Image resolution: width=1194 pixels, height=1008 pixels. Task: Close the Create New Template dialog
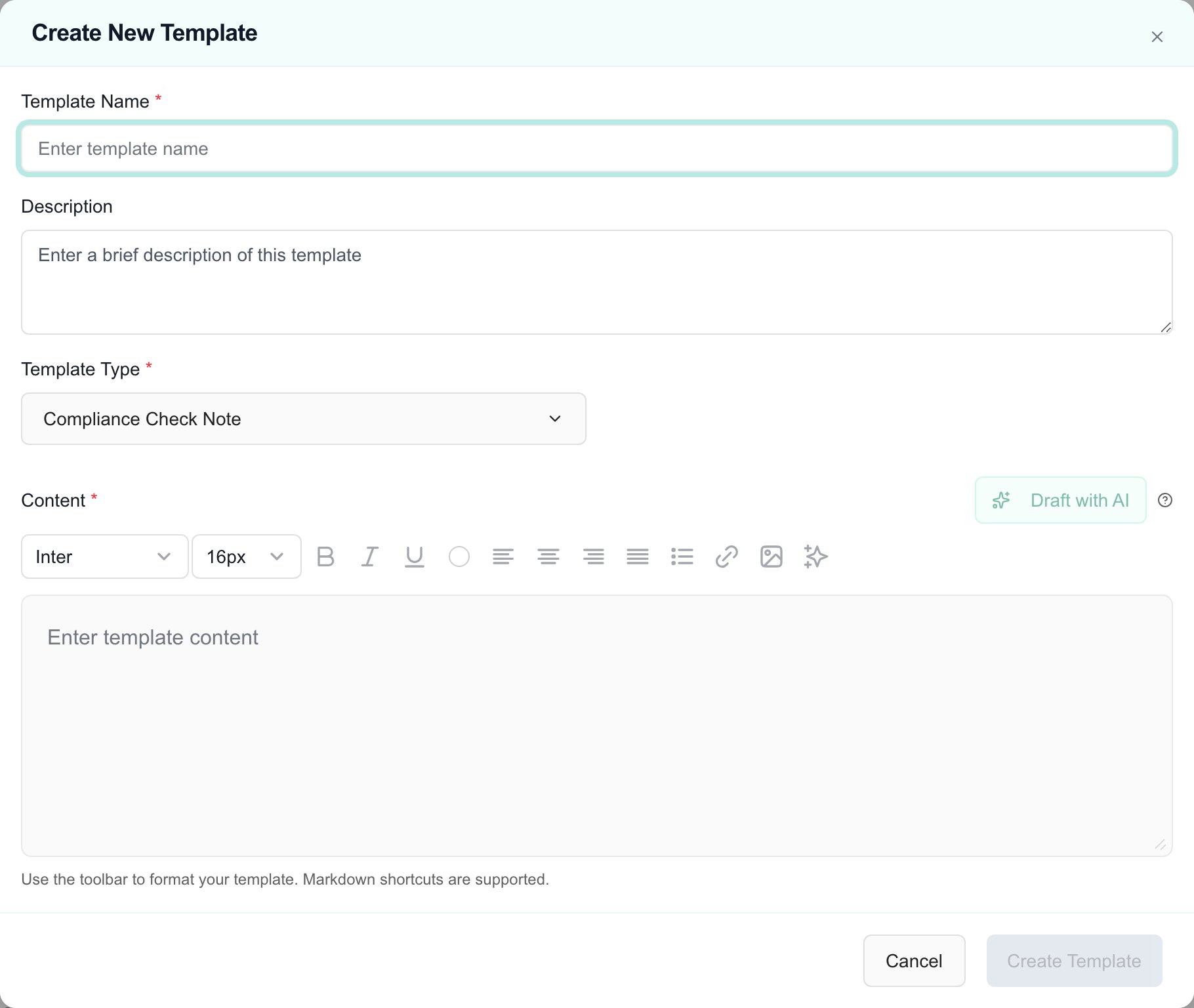(x=1157, y=37)
